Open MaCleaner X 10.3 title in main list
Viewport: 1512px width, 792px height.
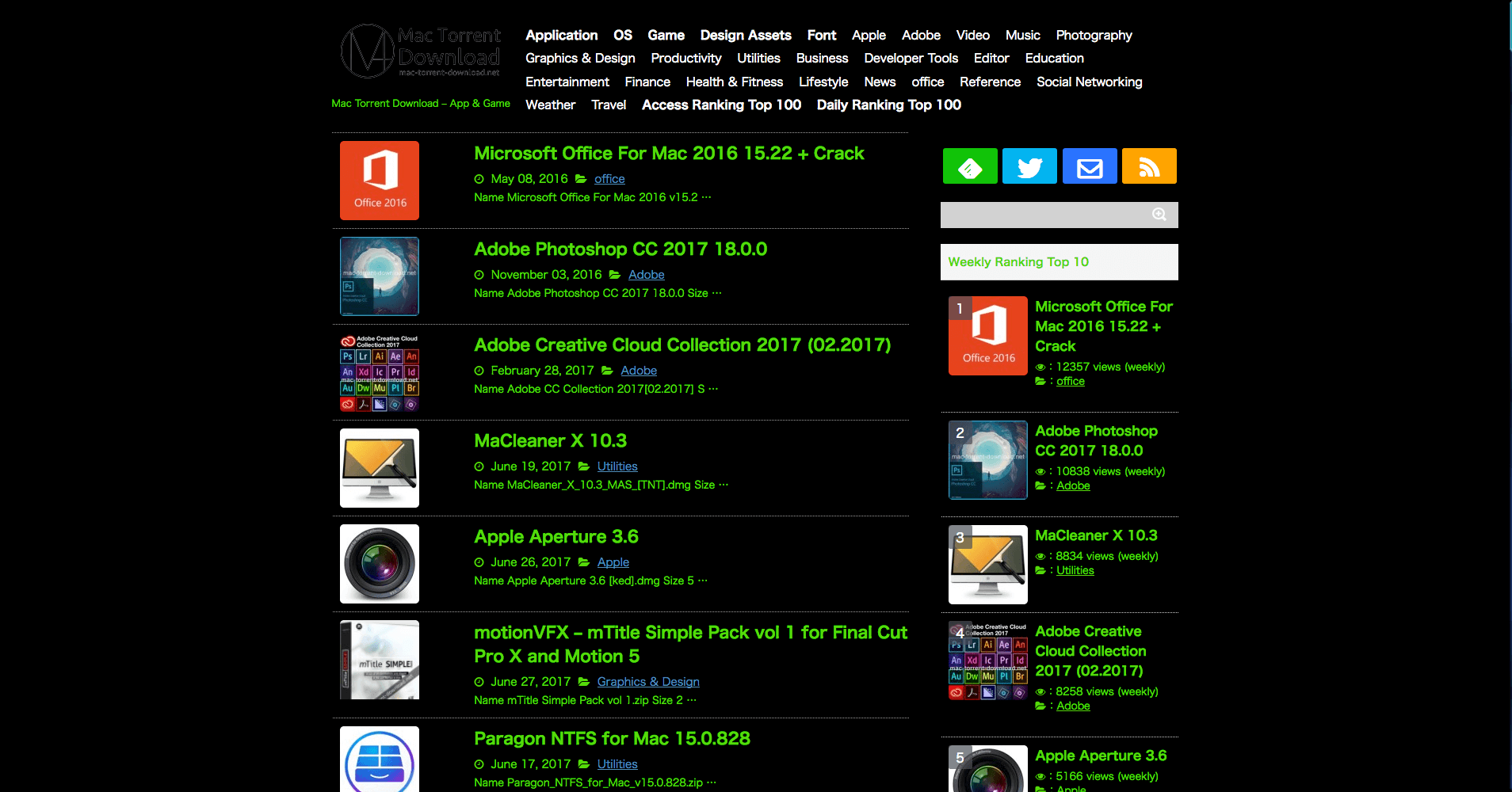[x=550, y=440]
